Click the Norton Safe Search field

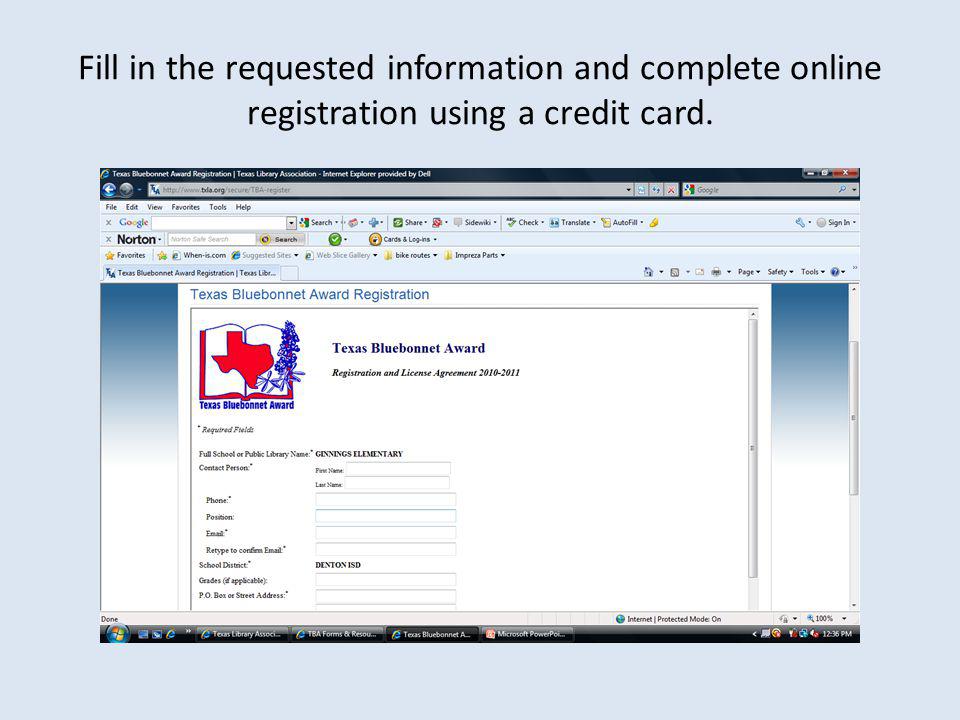tap(211, 239)
